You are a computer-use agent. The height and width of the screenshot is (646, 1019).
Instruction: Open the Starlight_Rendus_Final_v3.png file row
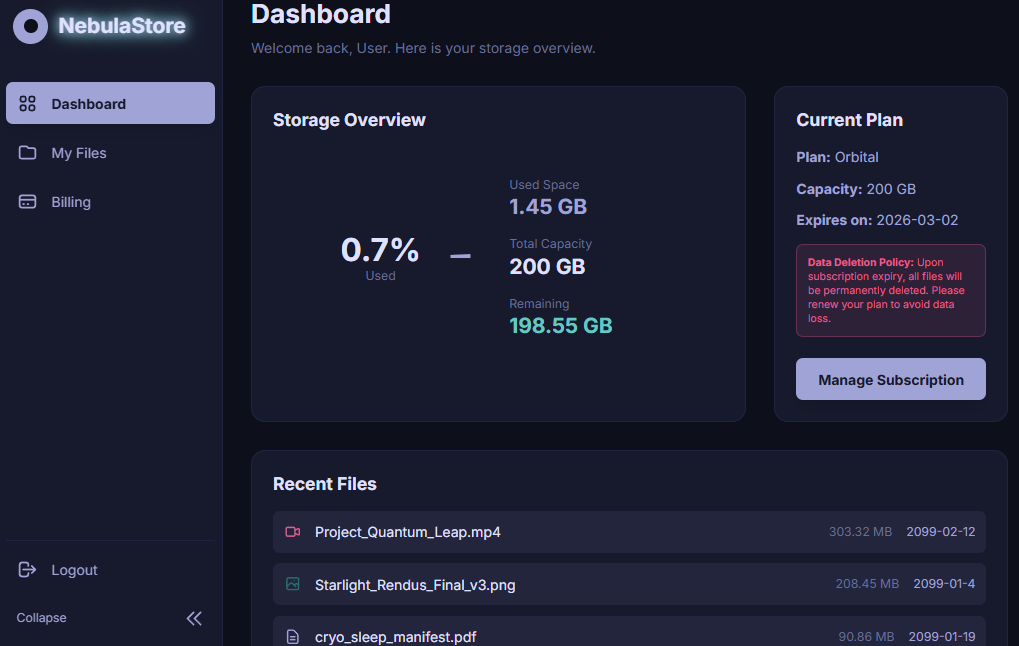pos(628,584)
